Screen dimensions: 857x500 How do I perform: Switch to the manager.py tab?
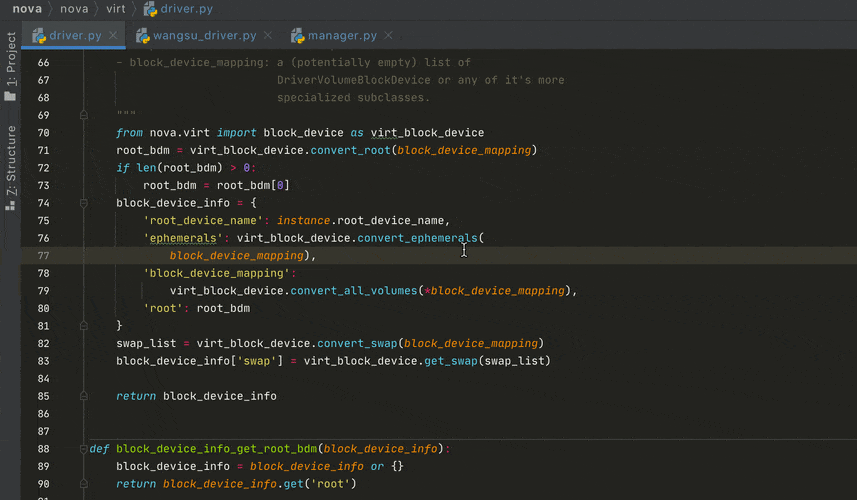point(342,36)
